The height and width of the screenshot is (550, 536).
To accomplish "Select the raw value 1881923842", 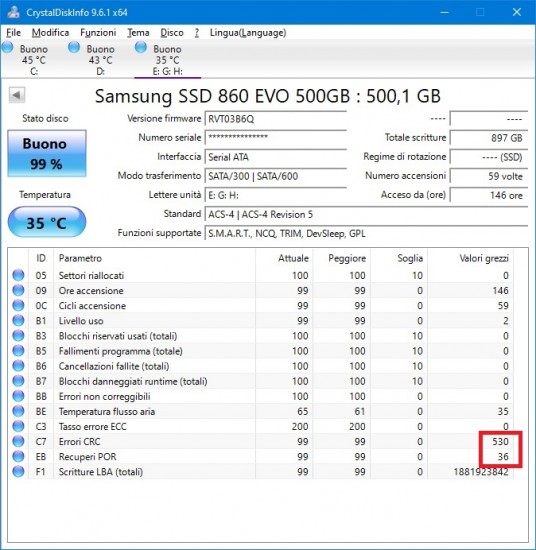I will 481,471.
